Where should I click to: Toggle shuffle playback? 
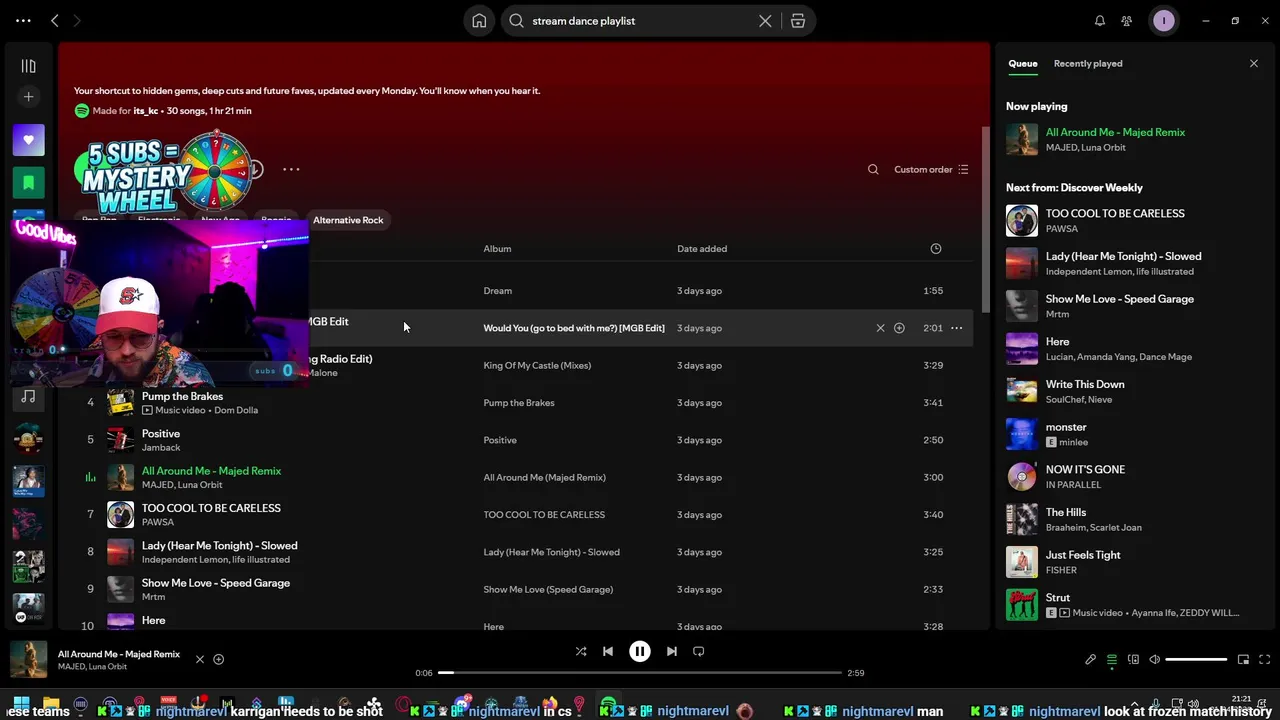[x=581, y=651]
